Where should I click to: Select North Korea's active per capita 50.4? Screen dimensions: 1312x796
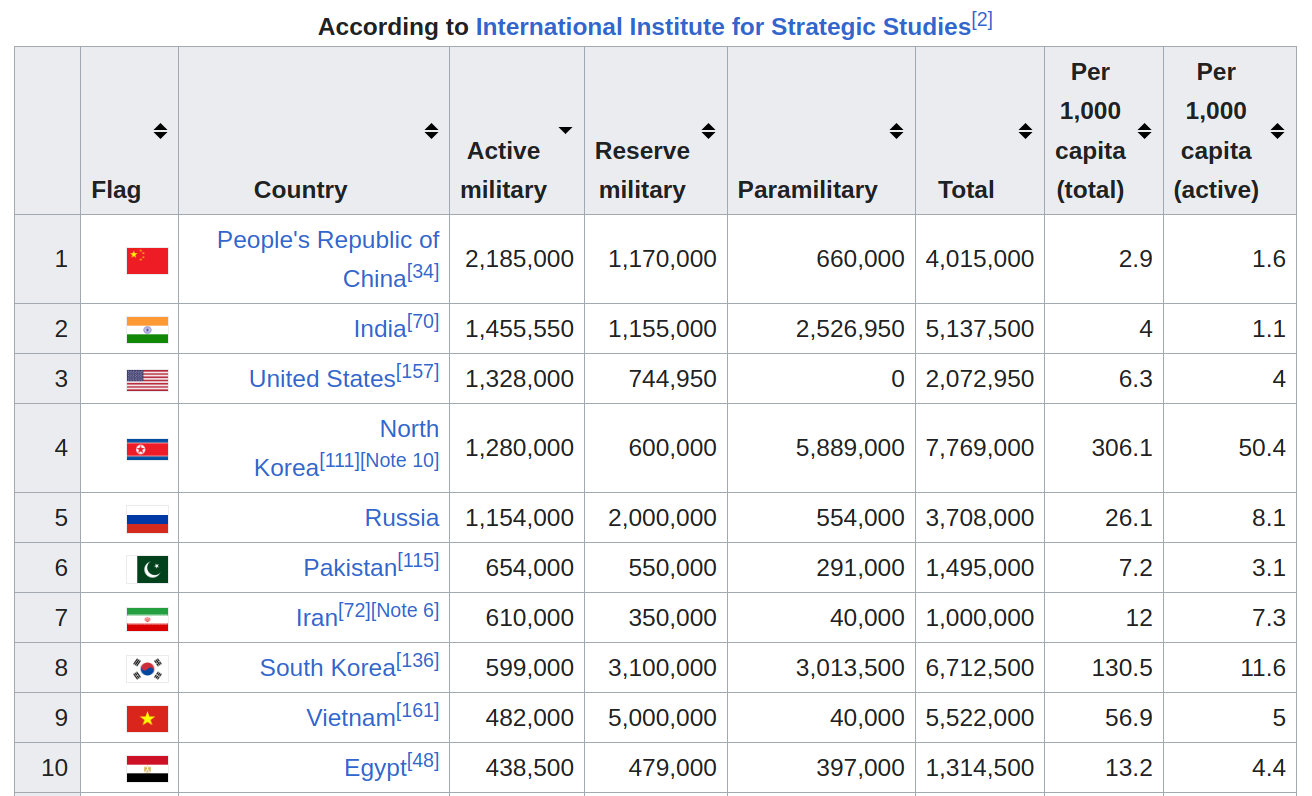pyautogui.click(x=1262, y=448)
